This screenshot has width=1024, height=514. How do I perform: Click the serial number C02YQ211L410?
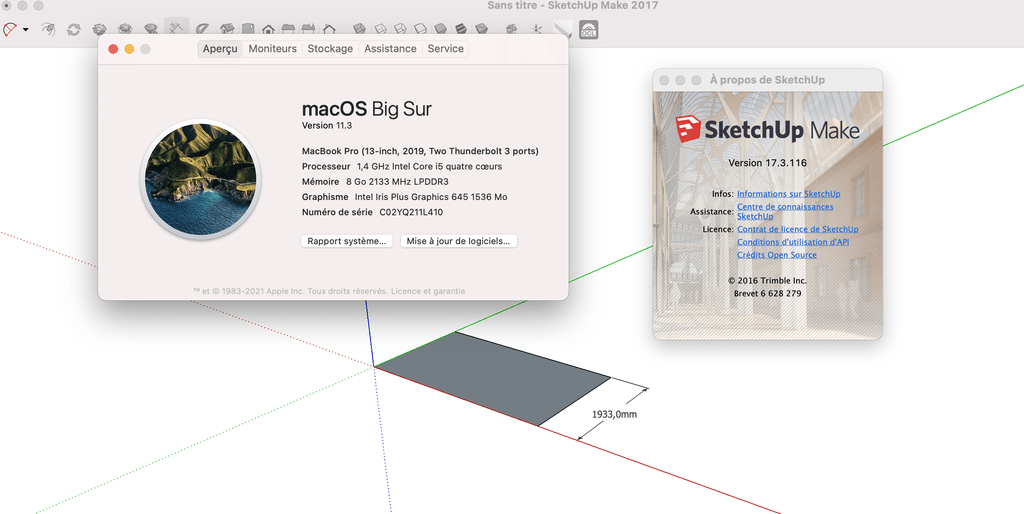[x=411, y=212]
